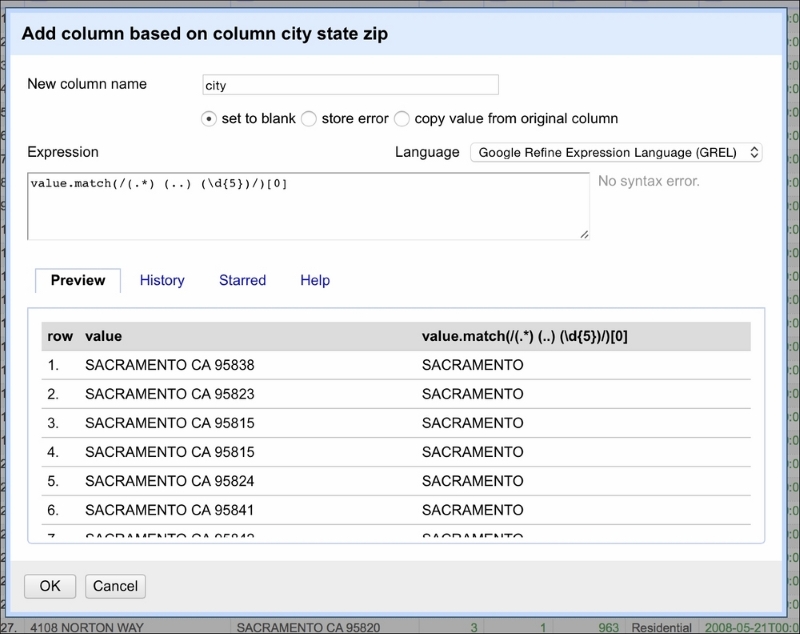This screenshot has width=800, height=634.
Task: Click the SACRAMENTO result in row 6
Action: (x=472, y=510)
